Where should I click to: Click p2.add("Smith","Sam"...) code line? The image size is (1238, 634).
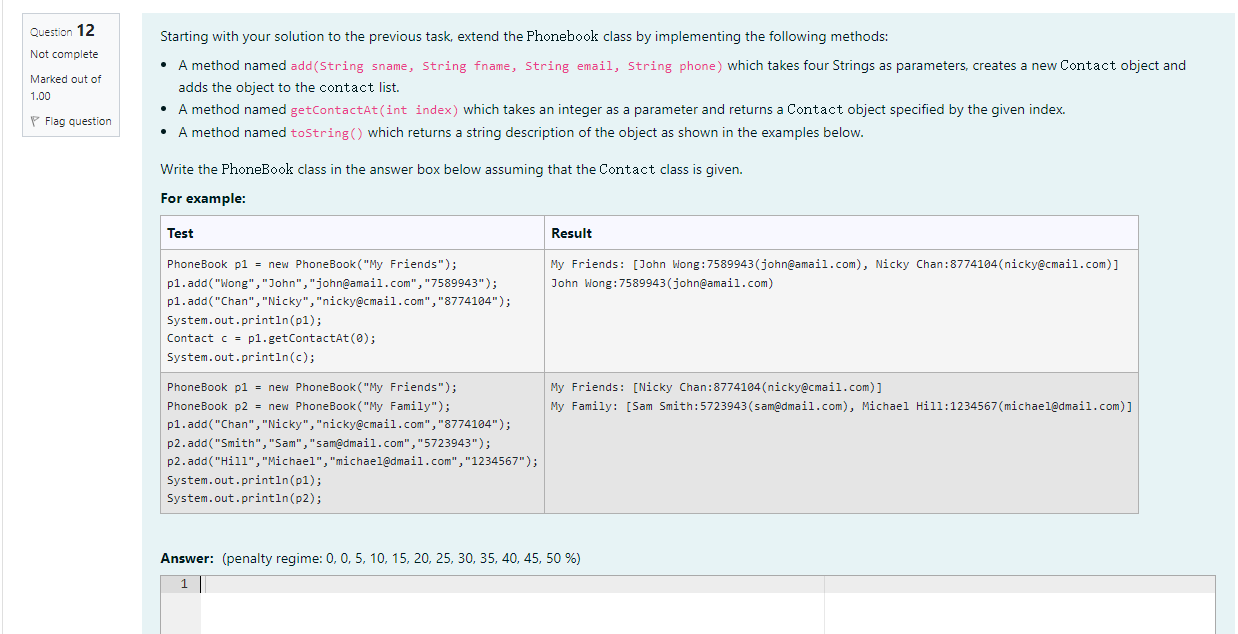(329, 443)
